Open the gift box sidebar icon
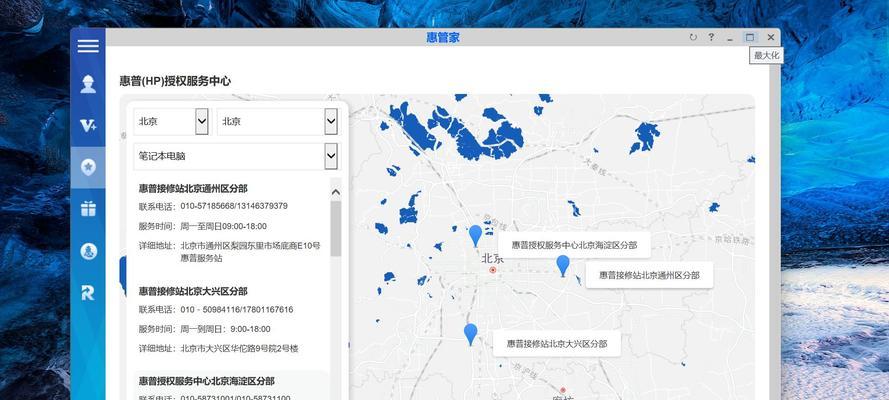The height and width of the screenshot is (400, 889). 88,208
